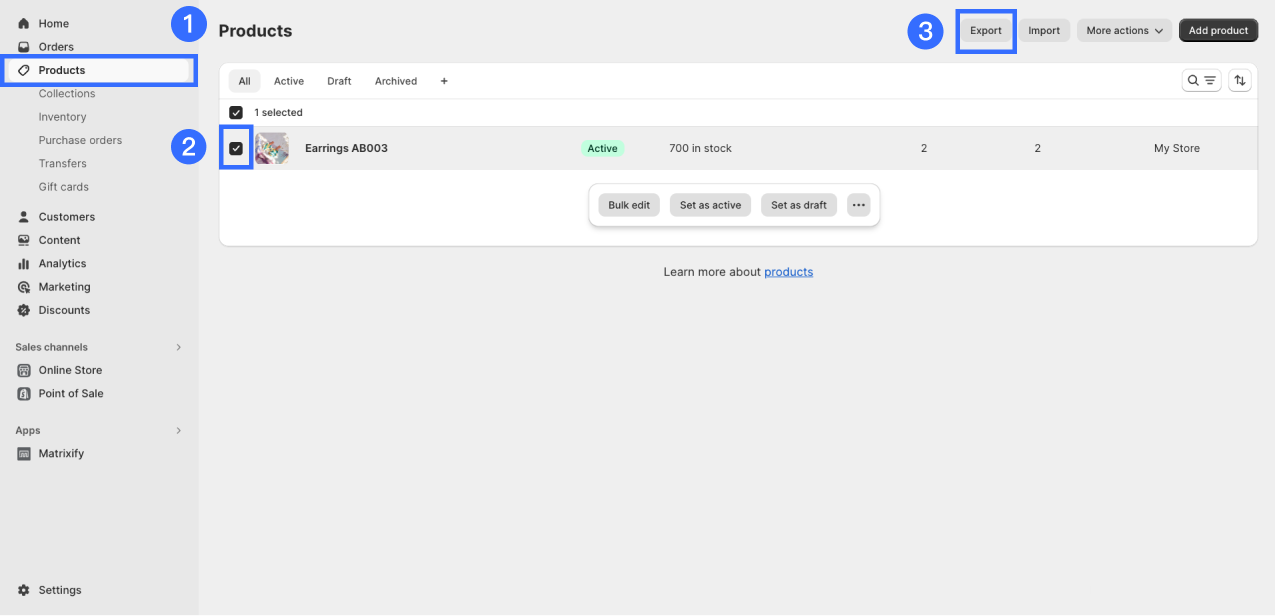
Task: Click the Analytics bar chart icon
Action: pos(24,264)
